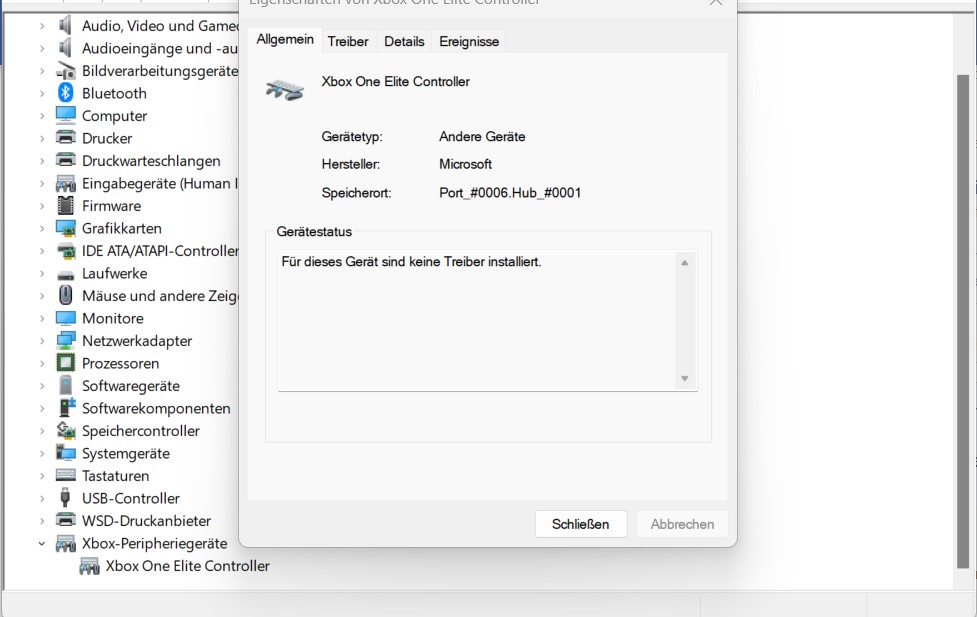Expand the Tastaturen category chevron
This screenshot has height=617, width=977.
(42, 476)
